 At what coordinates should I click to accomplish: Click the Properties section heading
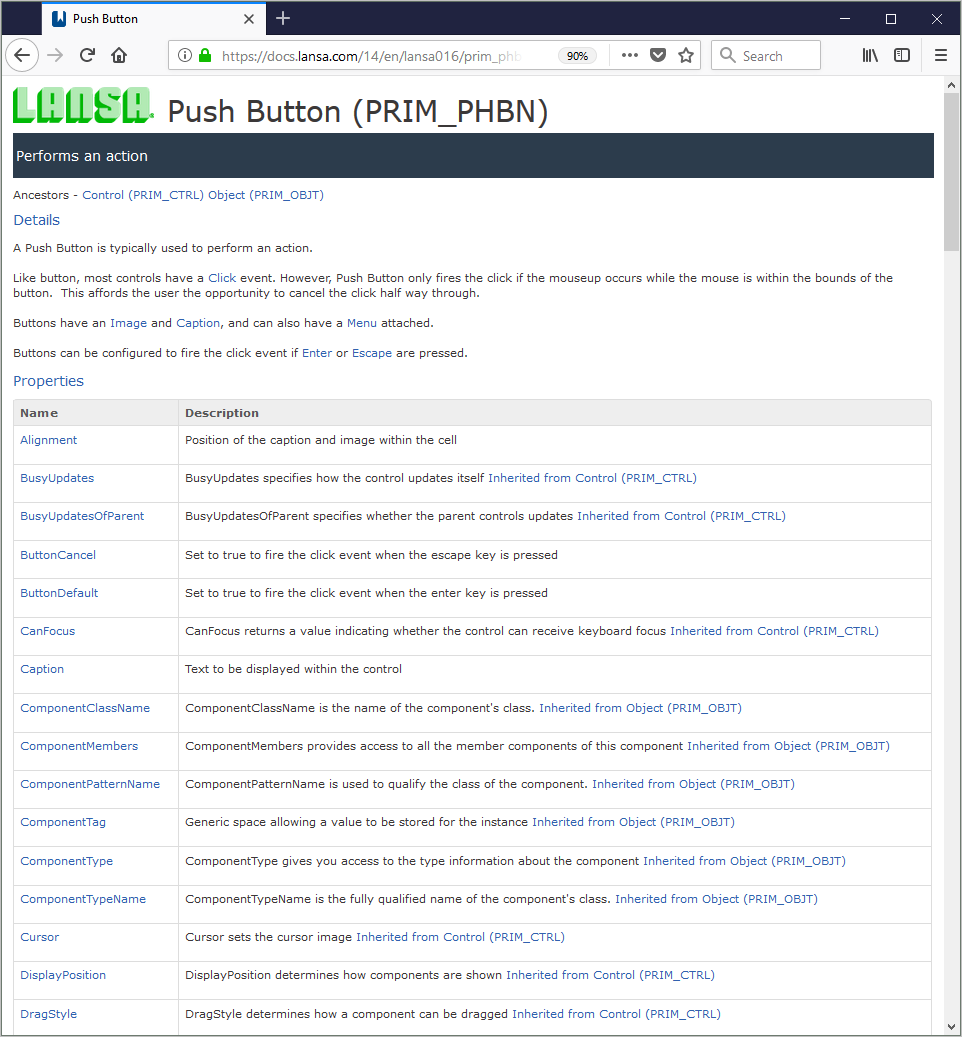tap(48, 381)
